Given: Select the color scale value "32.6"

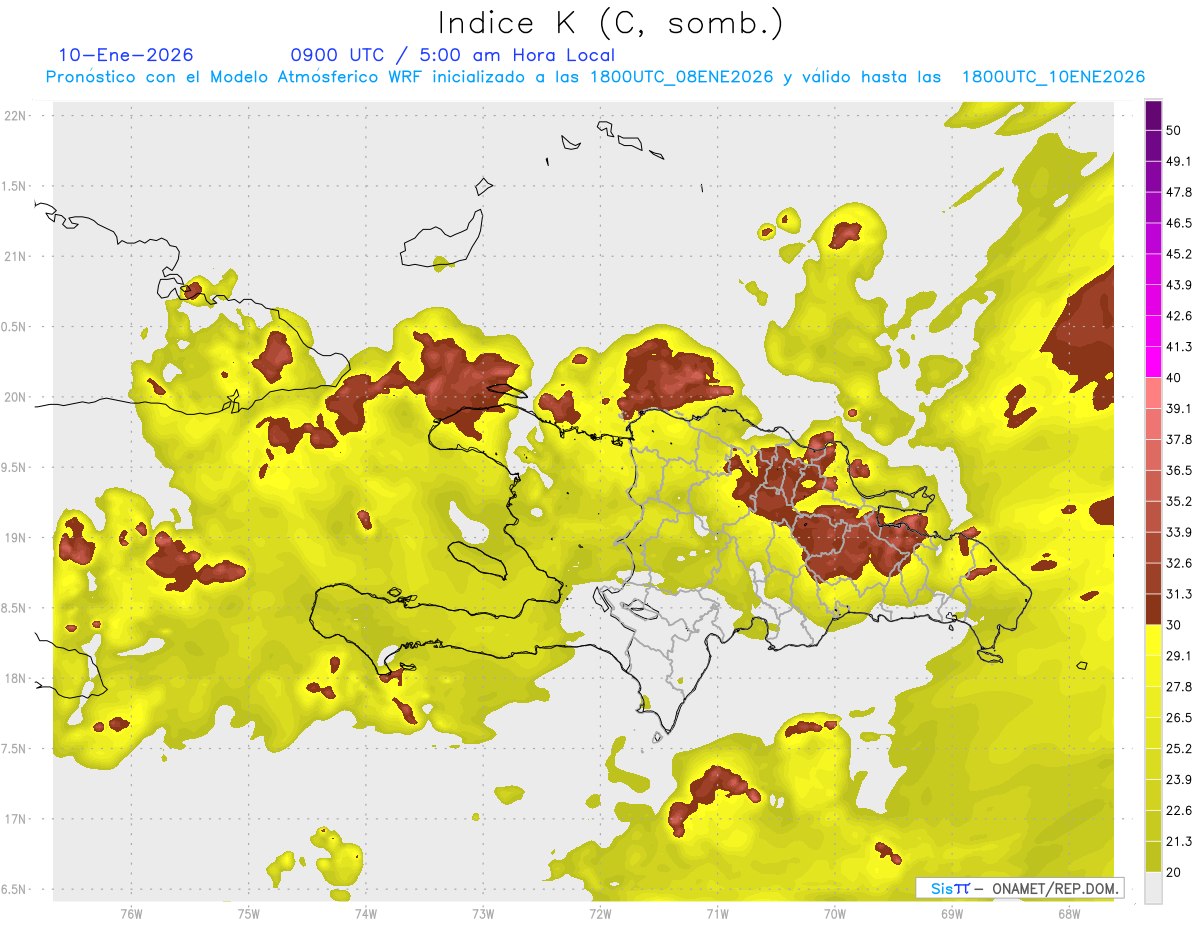Looking at the screenshot, I should pos(1179,563).
